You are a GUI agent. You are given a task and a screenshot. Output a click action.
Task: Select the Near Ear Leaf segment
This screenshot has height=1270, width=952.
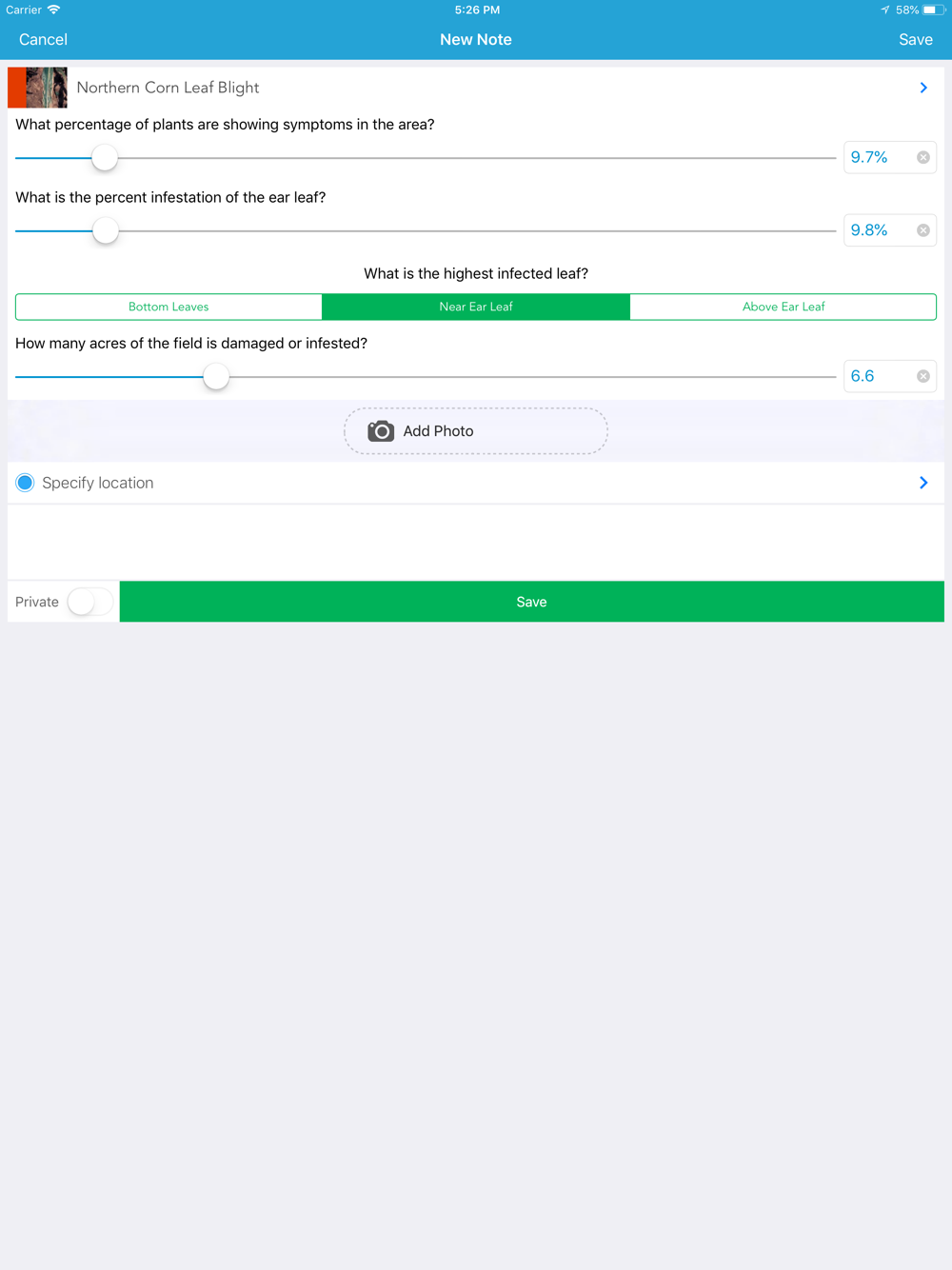tap(476, 307)
